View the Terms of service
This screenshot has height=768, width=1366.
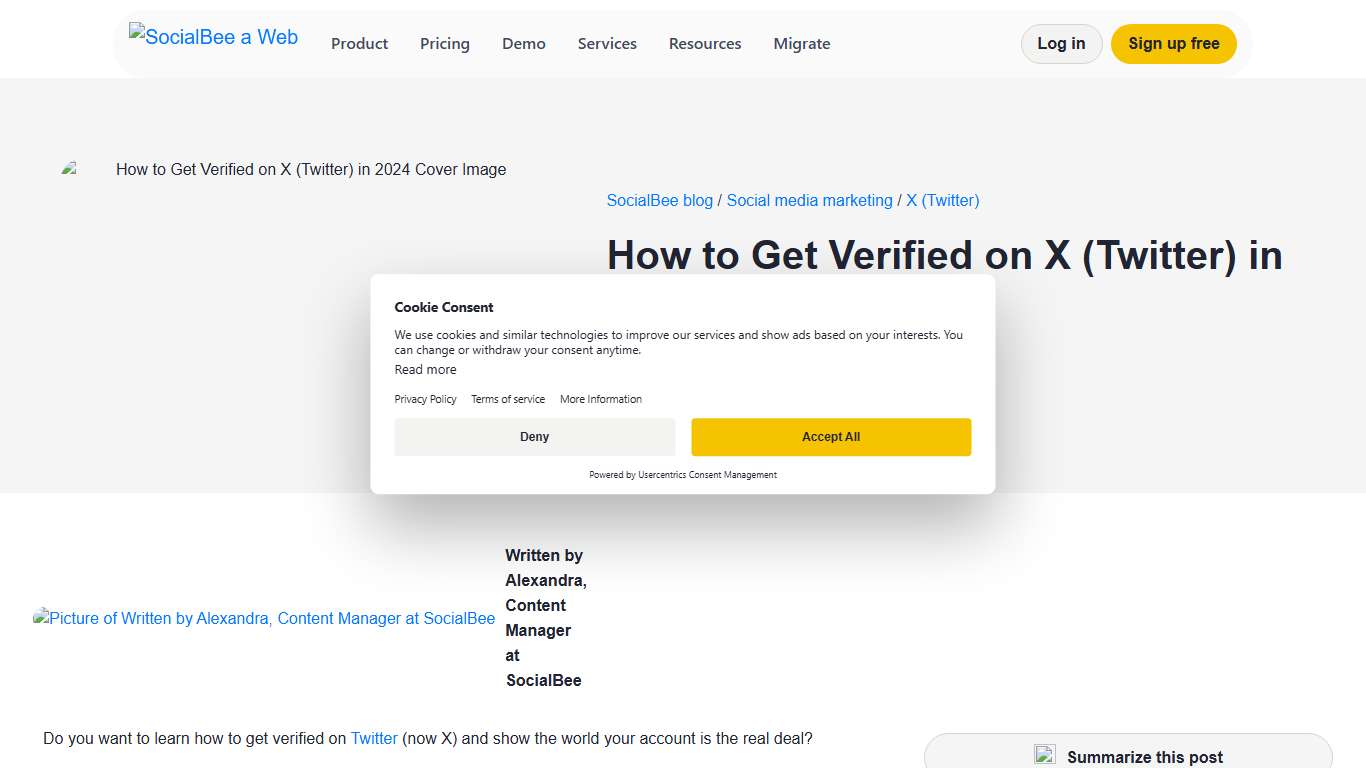pos(508,399)
